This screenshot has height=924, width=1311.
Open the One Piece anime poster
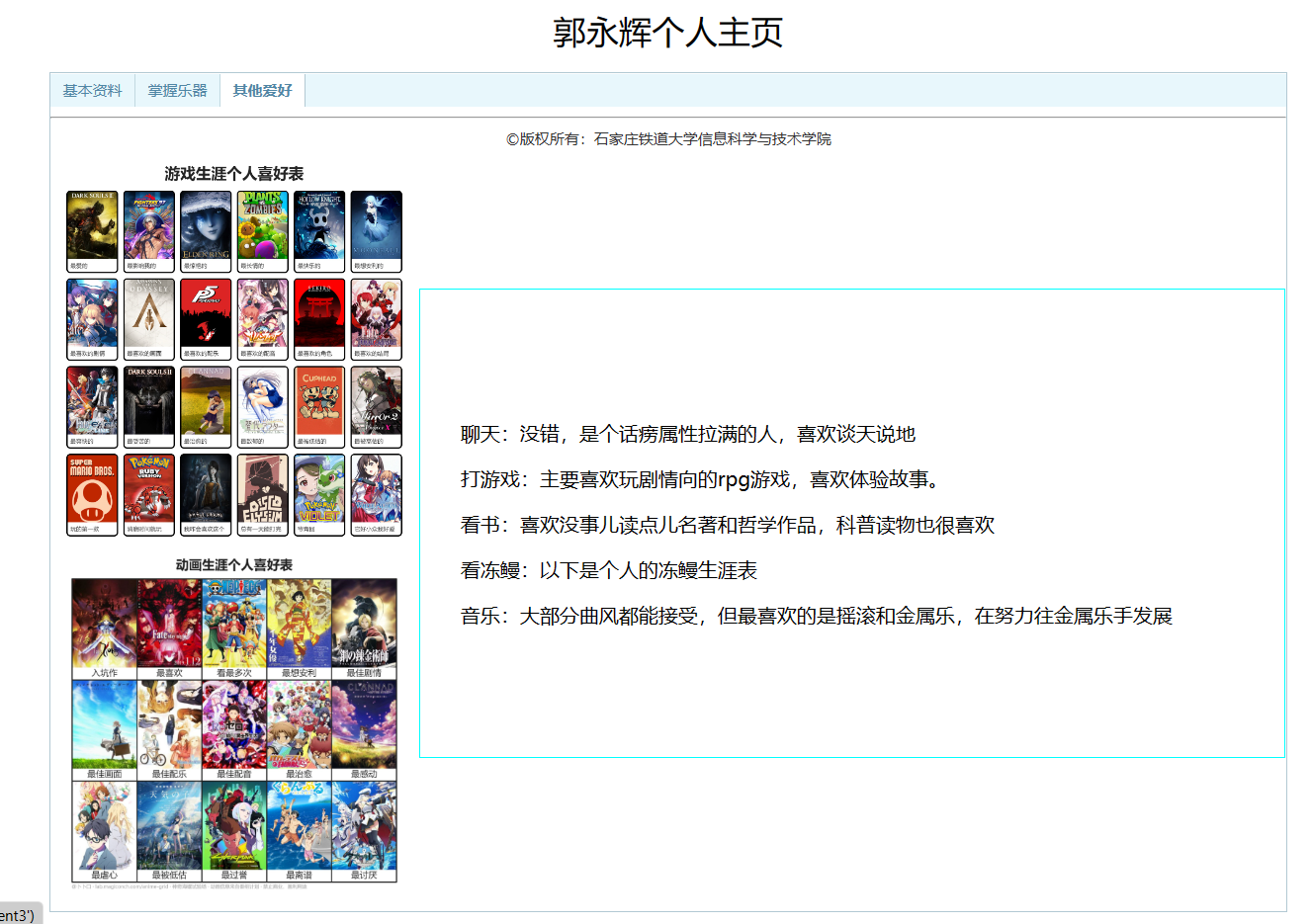(x=234, y=624)
